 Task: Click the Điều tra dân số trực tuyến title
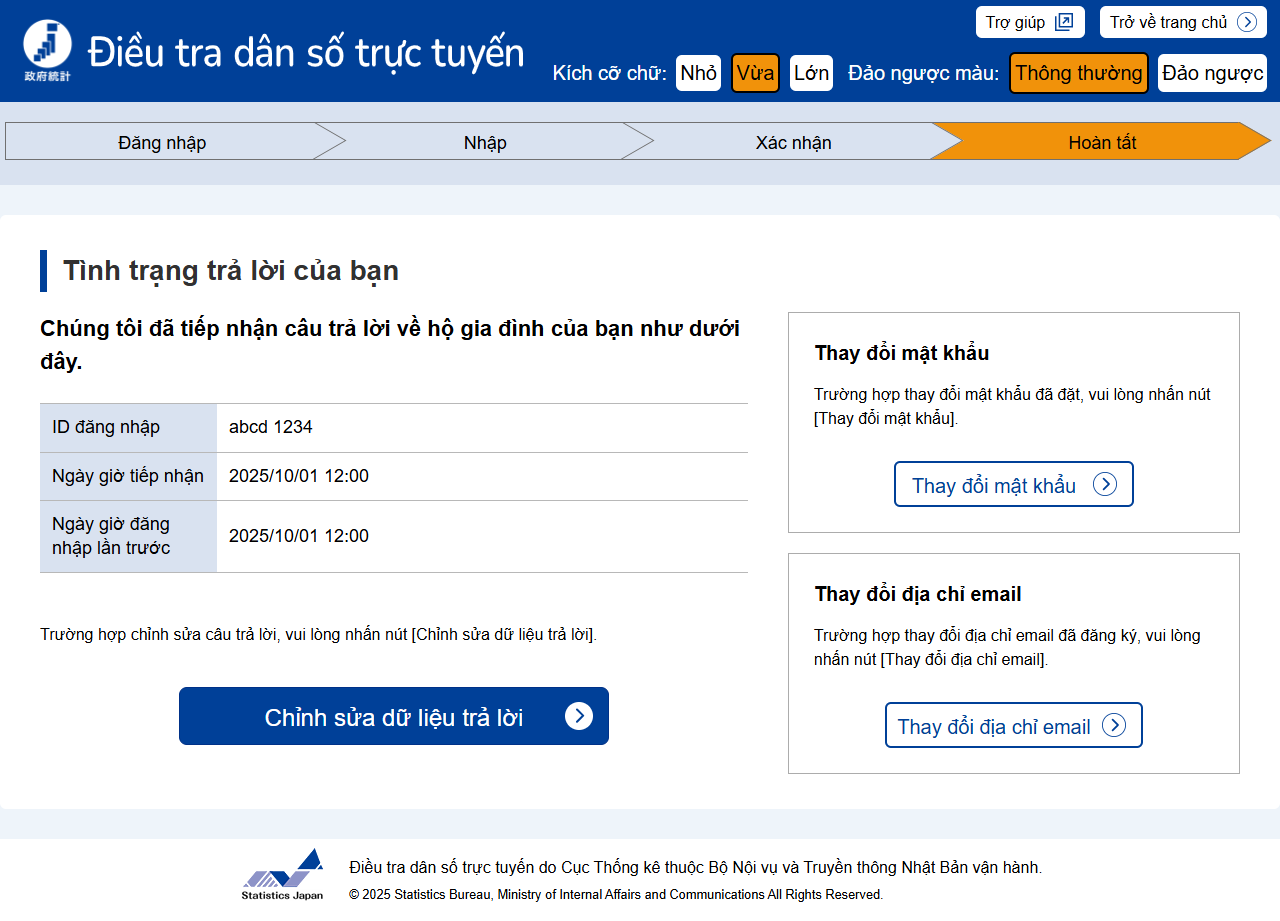tap(306, 52)
